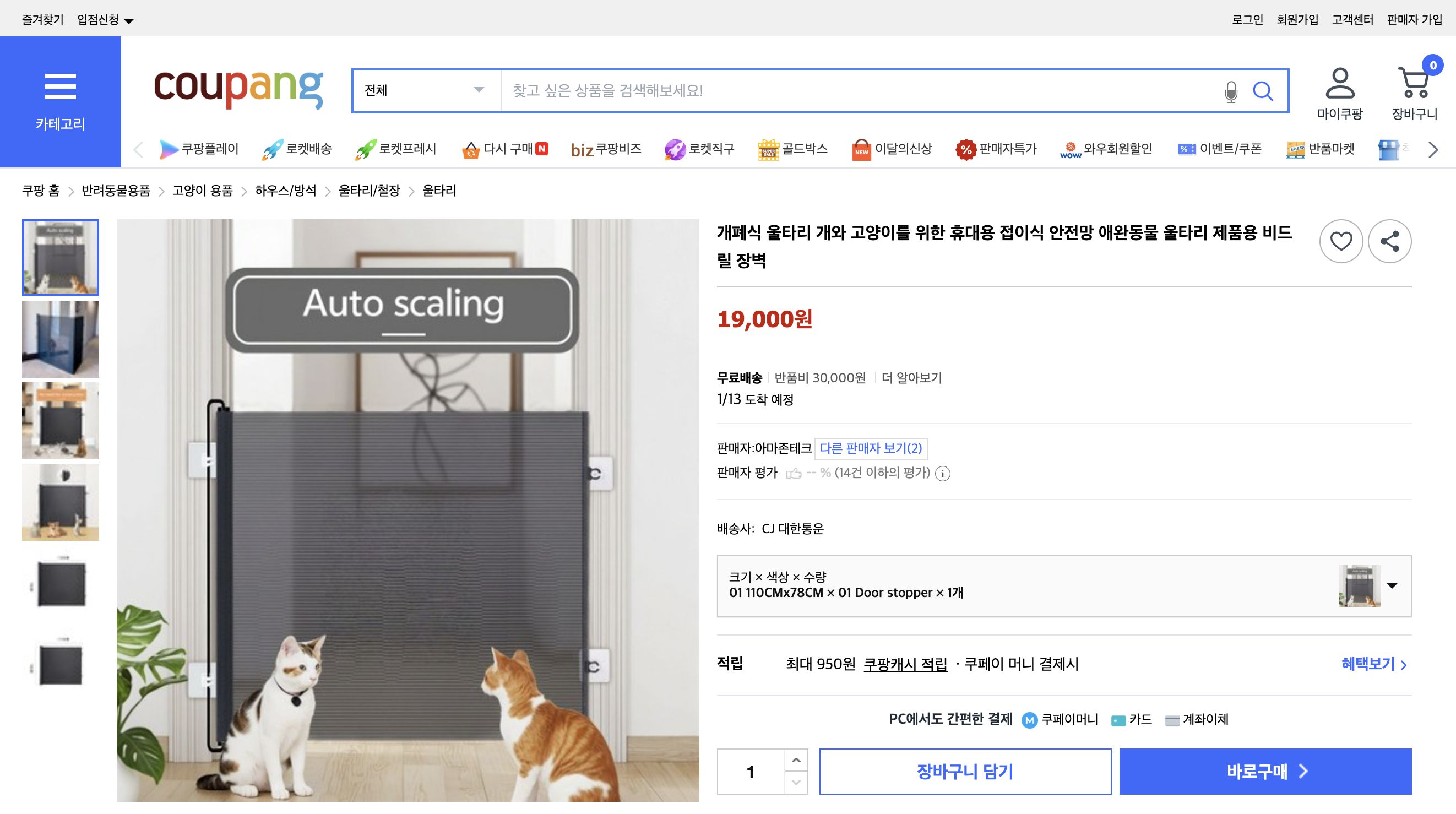Open the 장바구니 shopping cart

point(1414,85)
